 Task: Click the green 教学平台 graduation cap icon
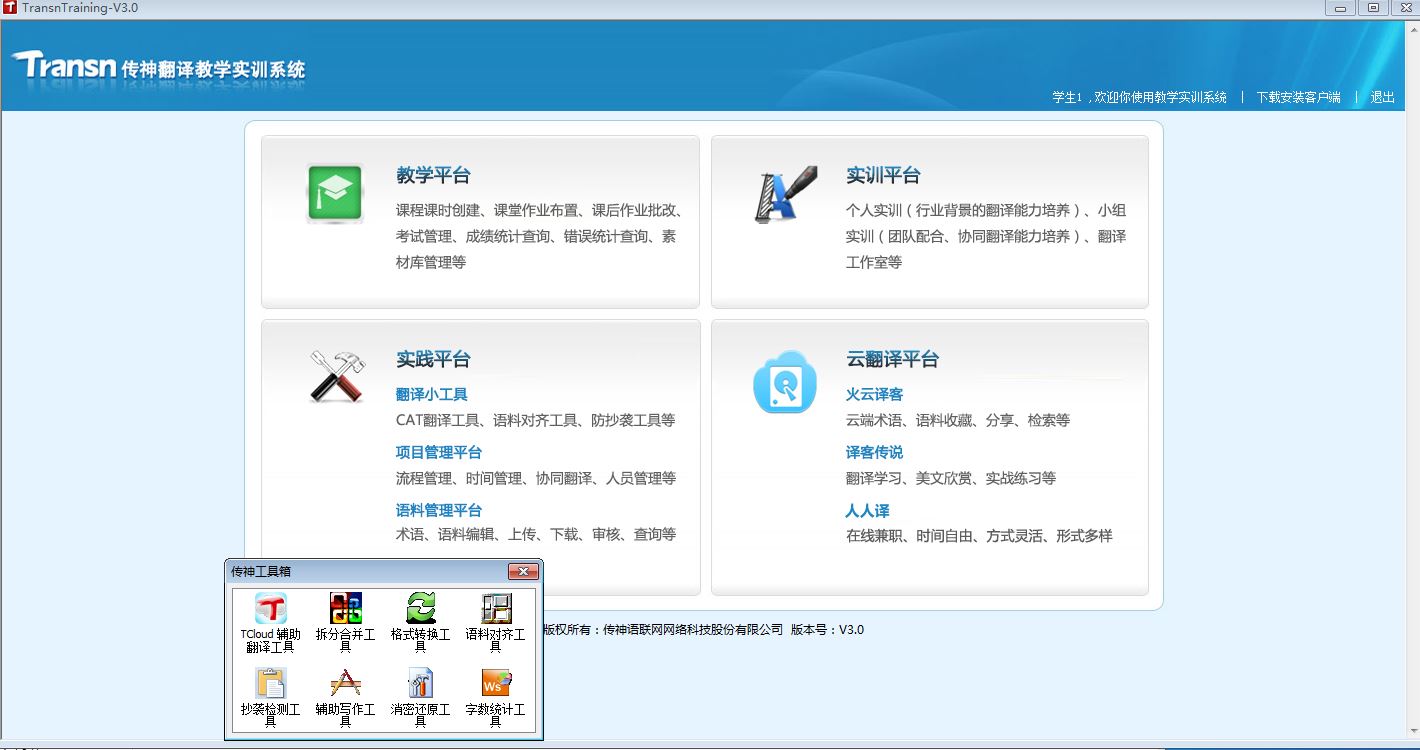pos(335,193)
